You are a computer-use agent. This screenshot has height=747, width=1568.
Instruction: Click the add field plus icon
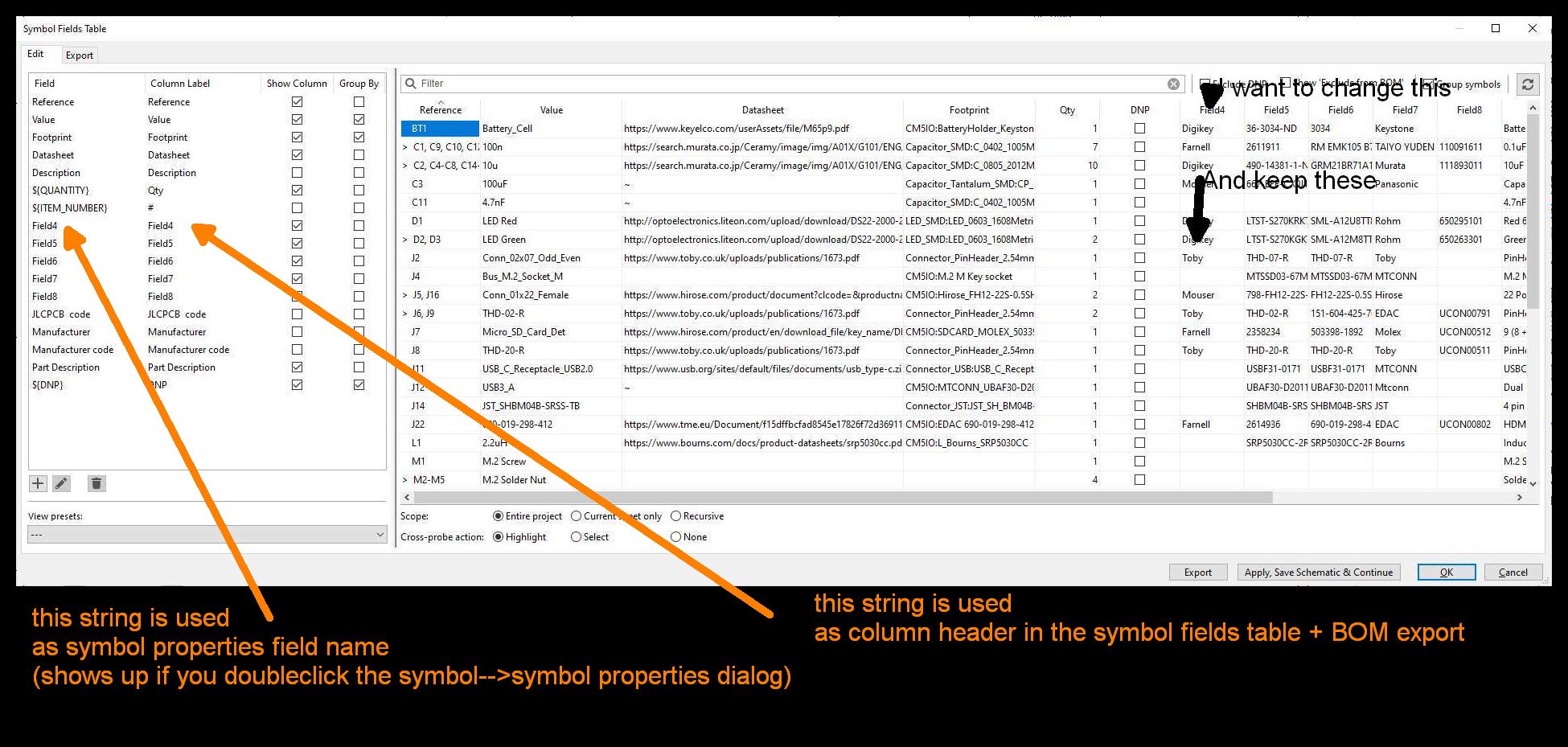click(x=38, y=483)
